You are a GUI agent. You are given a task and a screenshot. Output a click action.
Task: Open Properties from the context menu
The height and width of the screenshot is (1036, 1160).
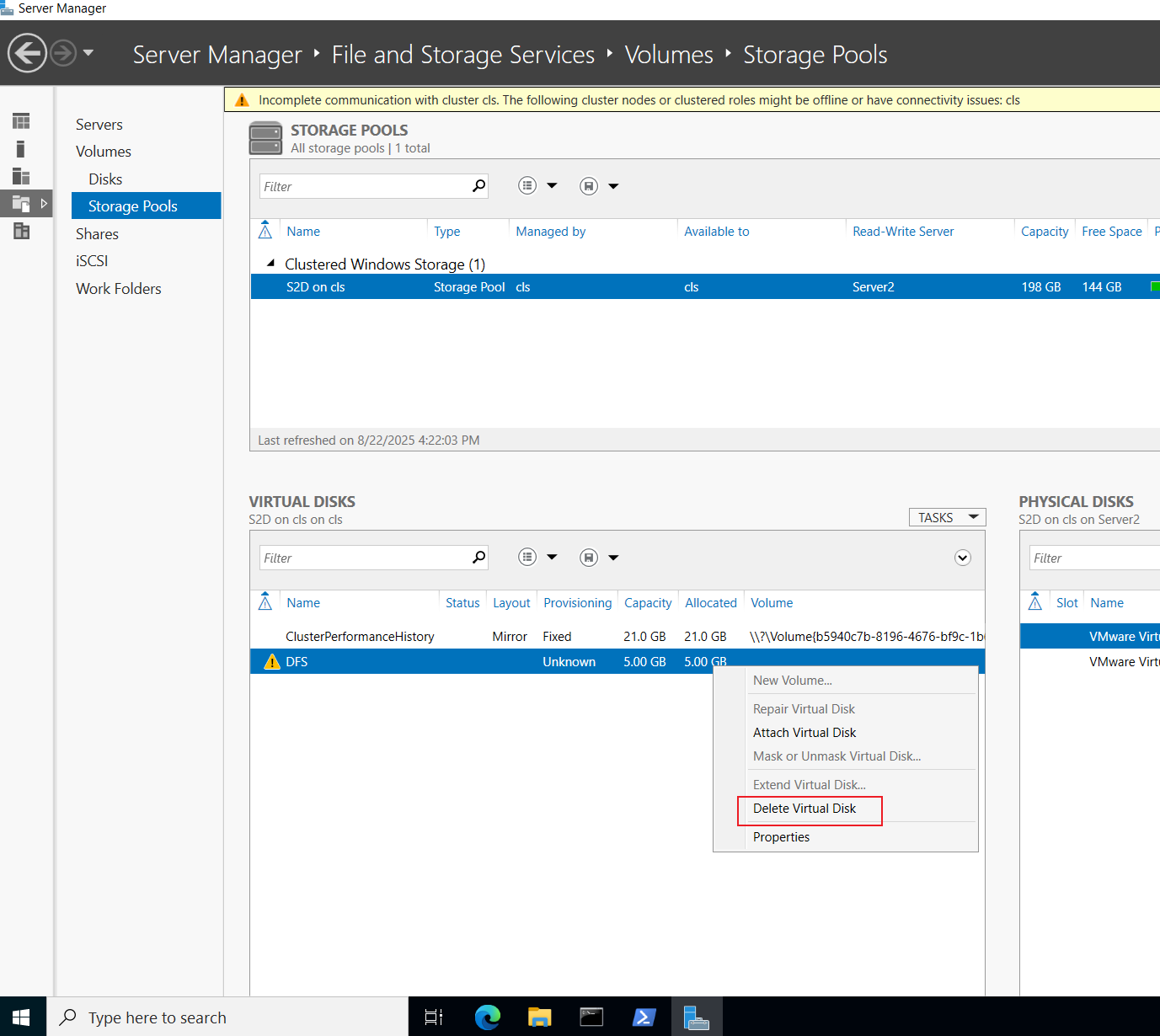point(781,837)
